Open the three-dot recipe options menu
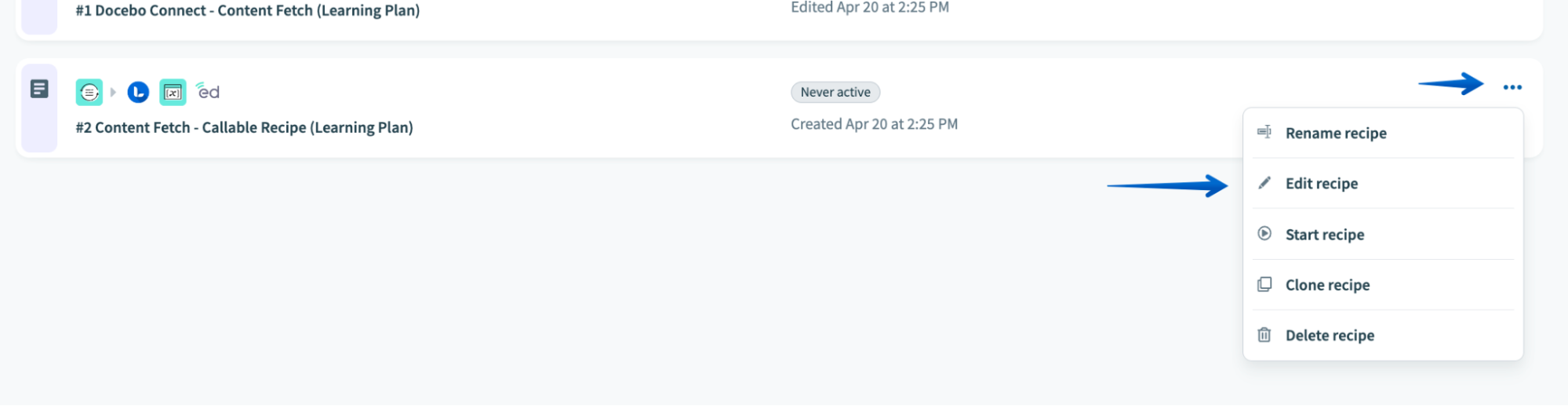 click(1512, 87)
